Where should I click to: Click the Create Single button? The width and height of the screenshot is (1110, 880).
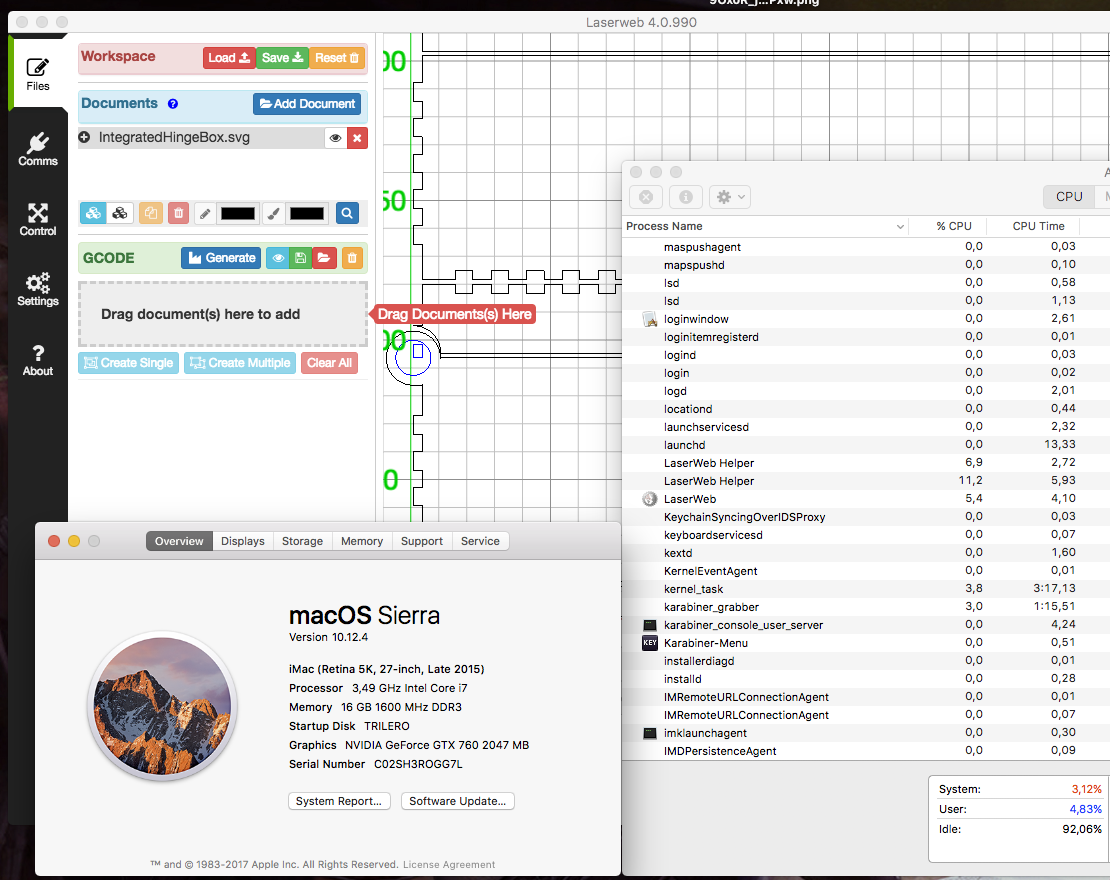128,362
